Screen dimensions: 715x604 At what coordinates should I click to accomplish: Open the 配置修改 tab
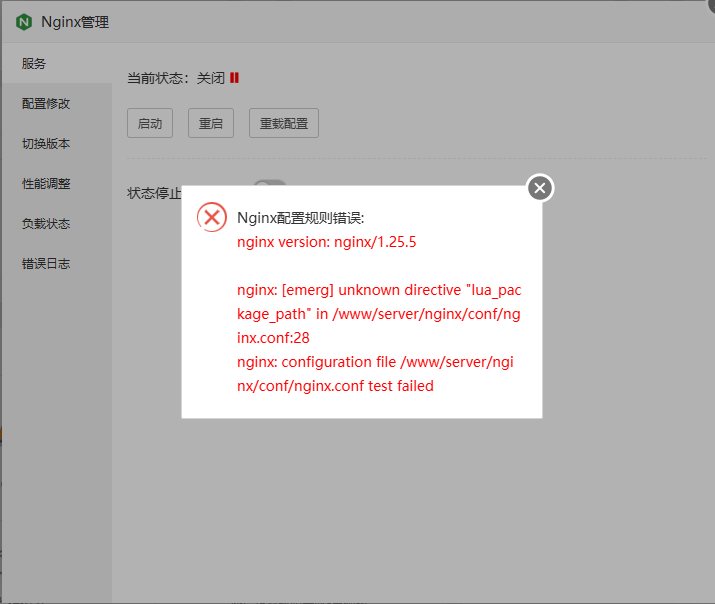coord(57,103)
